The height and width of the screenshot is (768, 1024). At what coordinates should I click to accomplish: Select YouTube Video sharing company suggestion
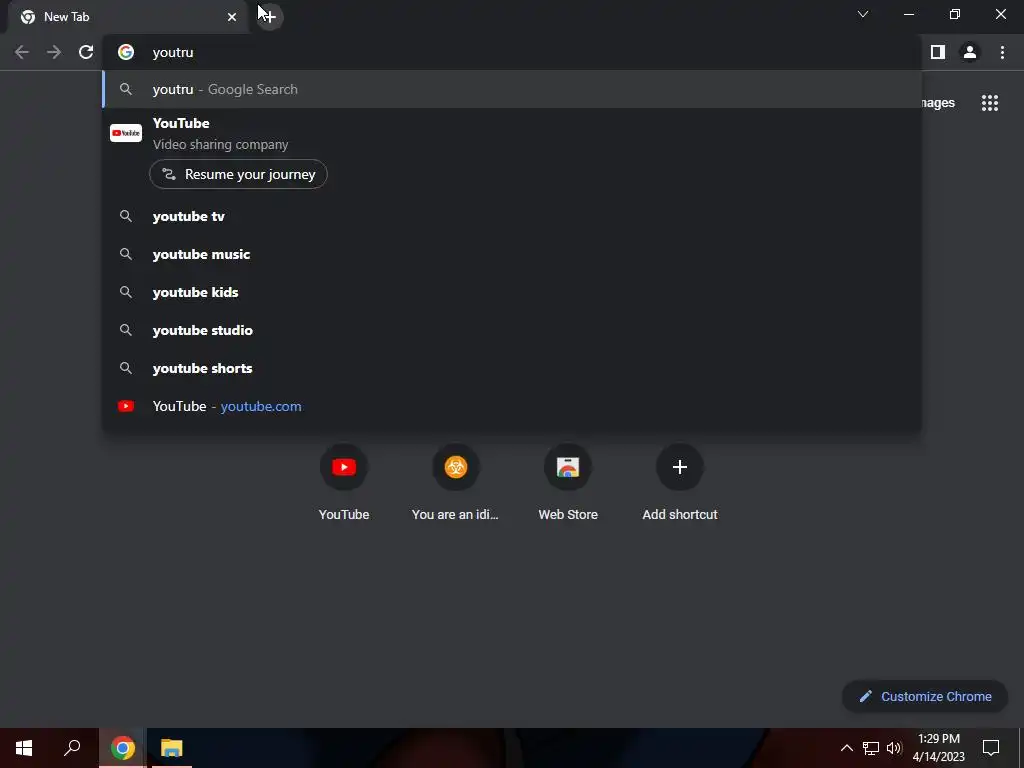click(x=512, y=134)
